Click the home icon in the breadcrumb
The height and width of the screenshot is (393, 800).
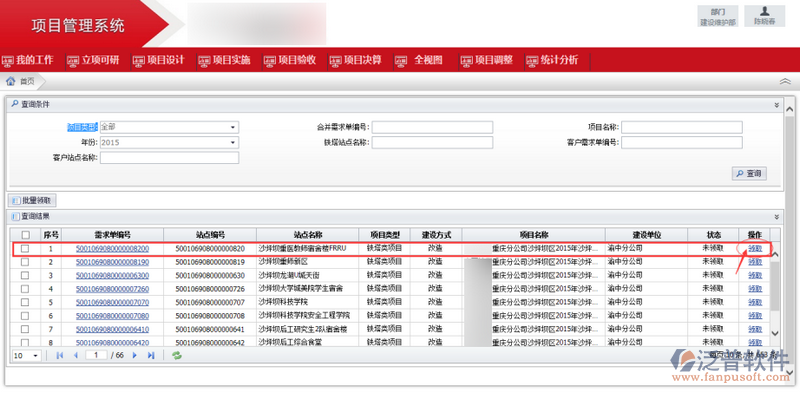(10, 81)
